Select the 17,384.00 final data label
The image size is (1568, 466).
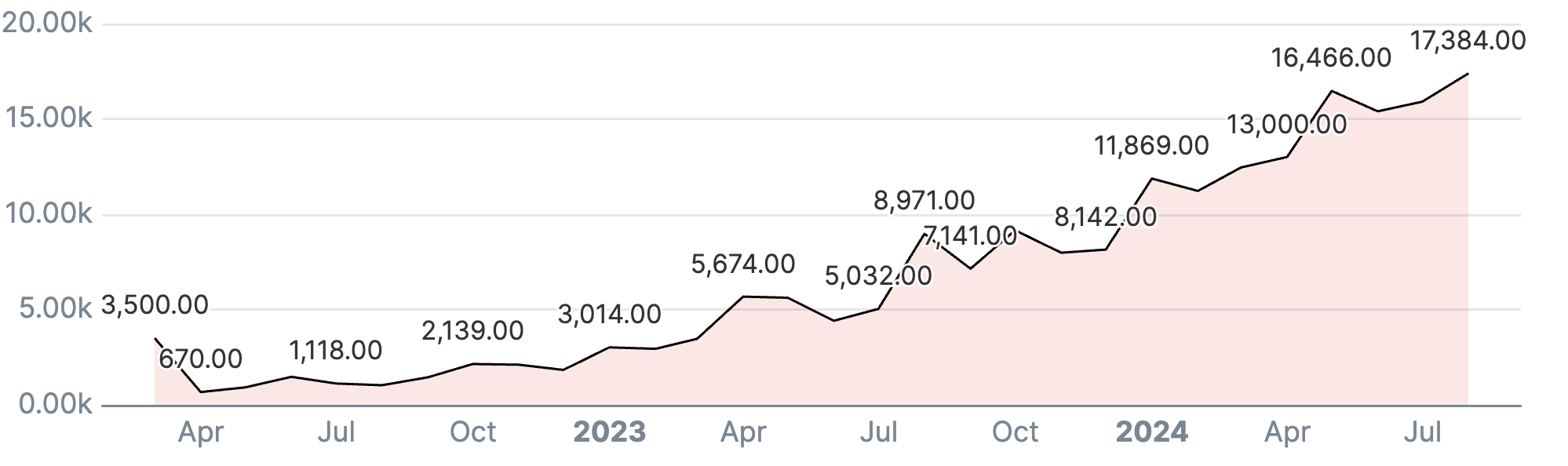[x=1468, y=41]
